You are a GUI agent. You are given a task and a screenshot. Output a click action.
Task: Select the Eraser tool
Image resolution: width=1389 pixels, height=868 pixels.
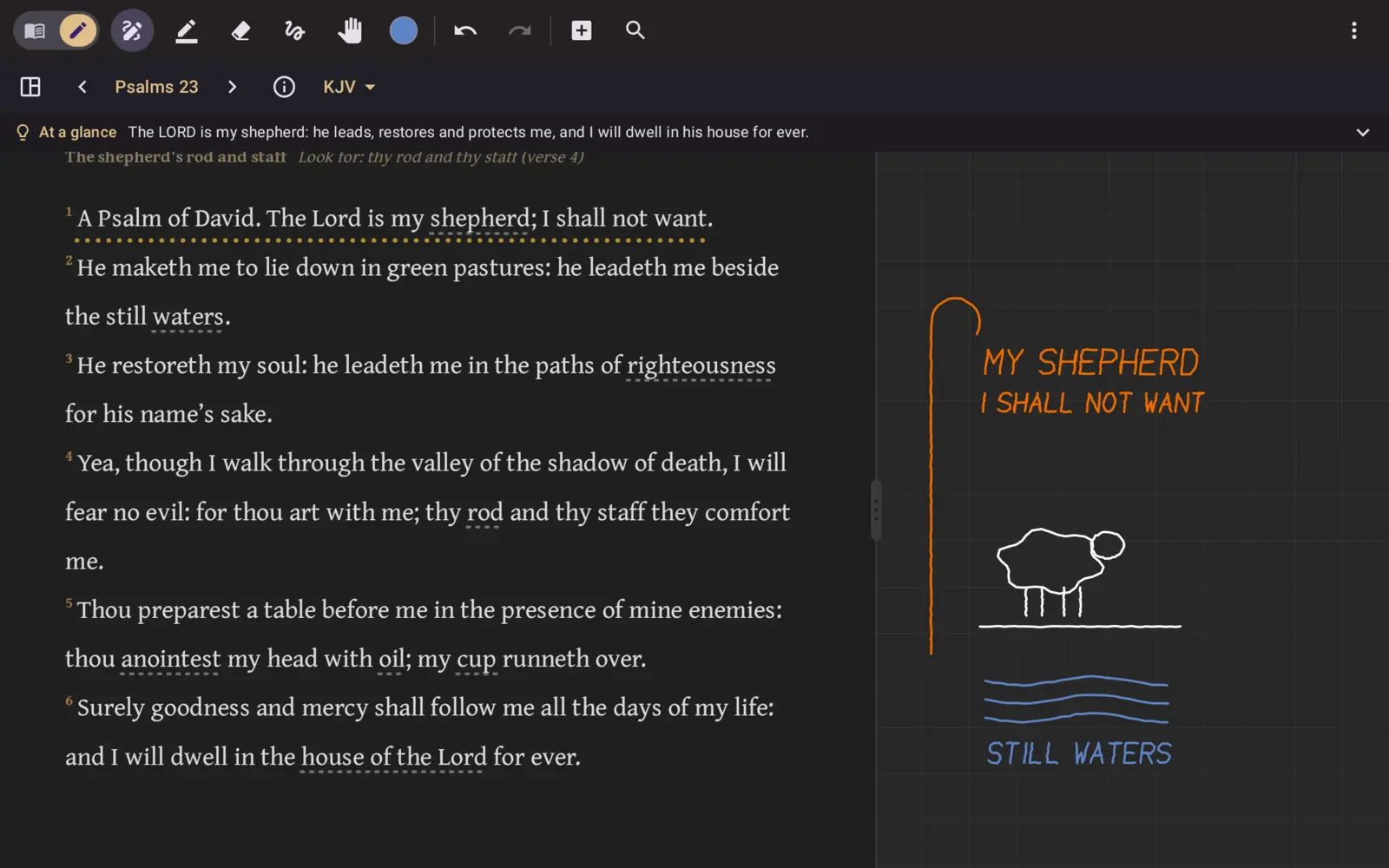[x=240, y=31]
